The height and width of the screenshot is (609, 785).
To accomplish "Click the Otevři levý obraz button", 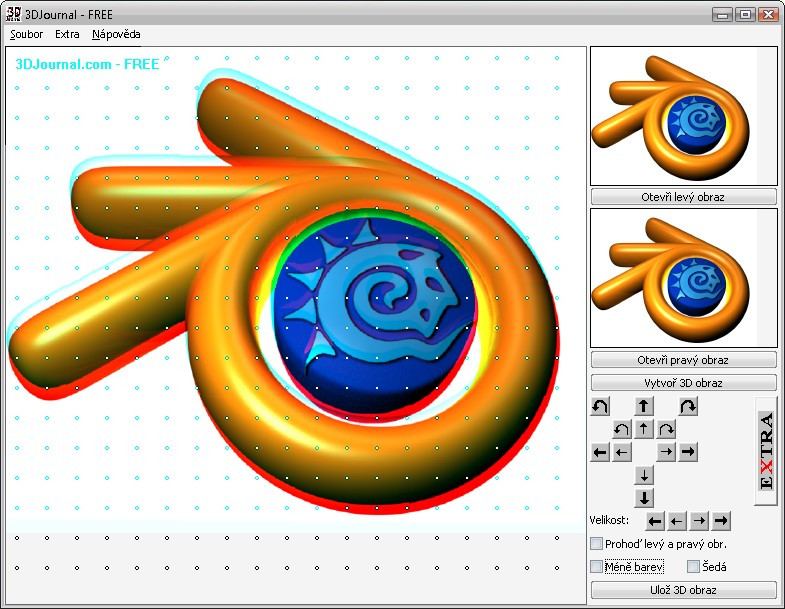I will tap(683, 197).
